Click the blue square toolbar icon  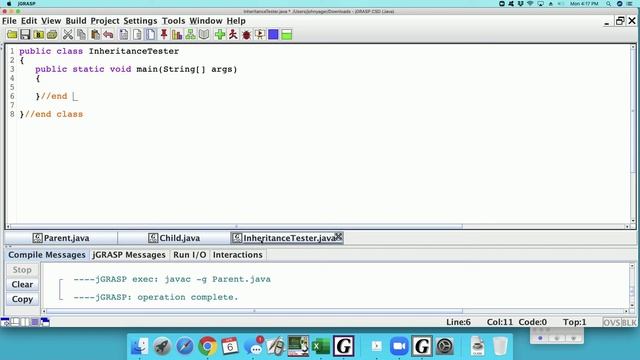click(x=273, y=35)
